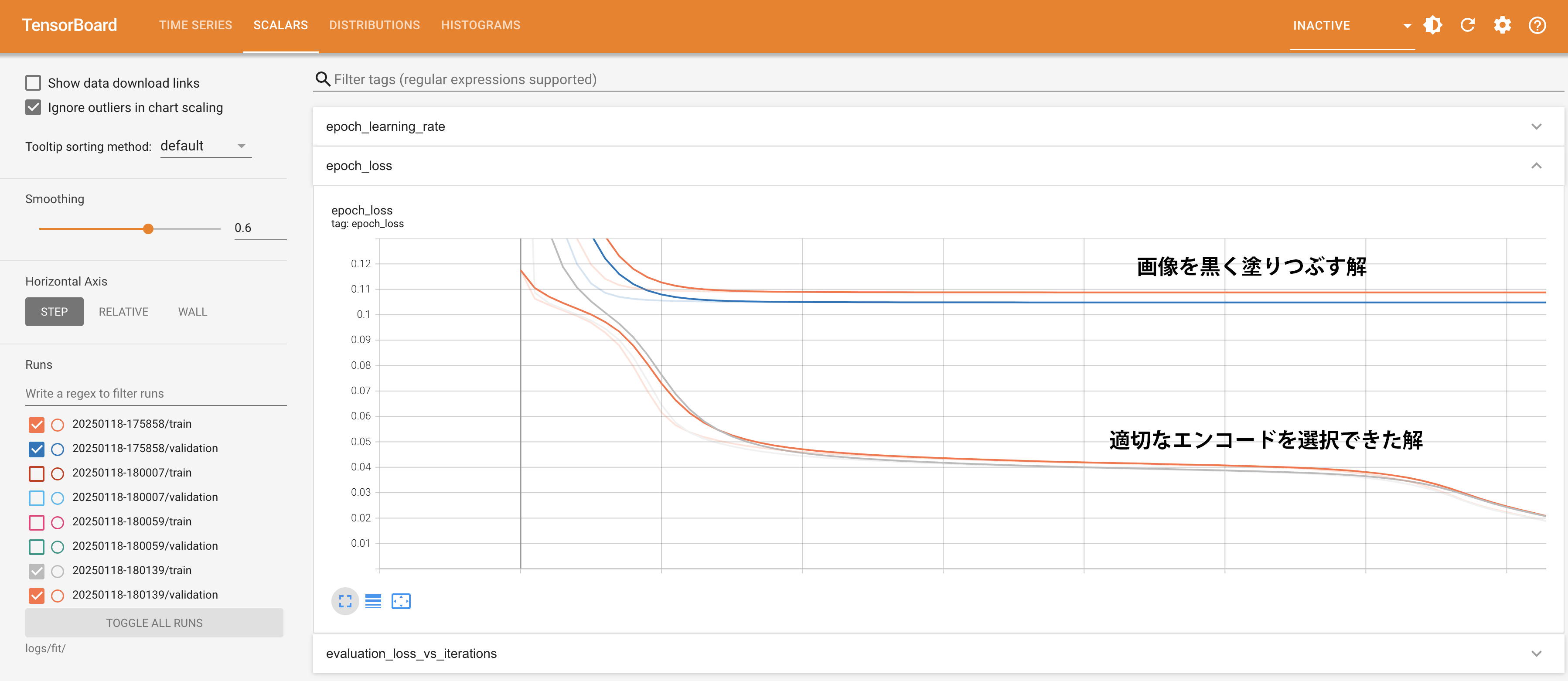The height and width of the screenshot is (681, 1568).
Task: Toggle y-axis log scale icon
Action: [373, 601]
